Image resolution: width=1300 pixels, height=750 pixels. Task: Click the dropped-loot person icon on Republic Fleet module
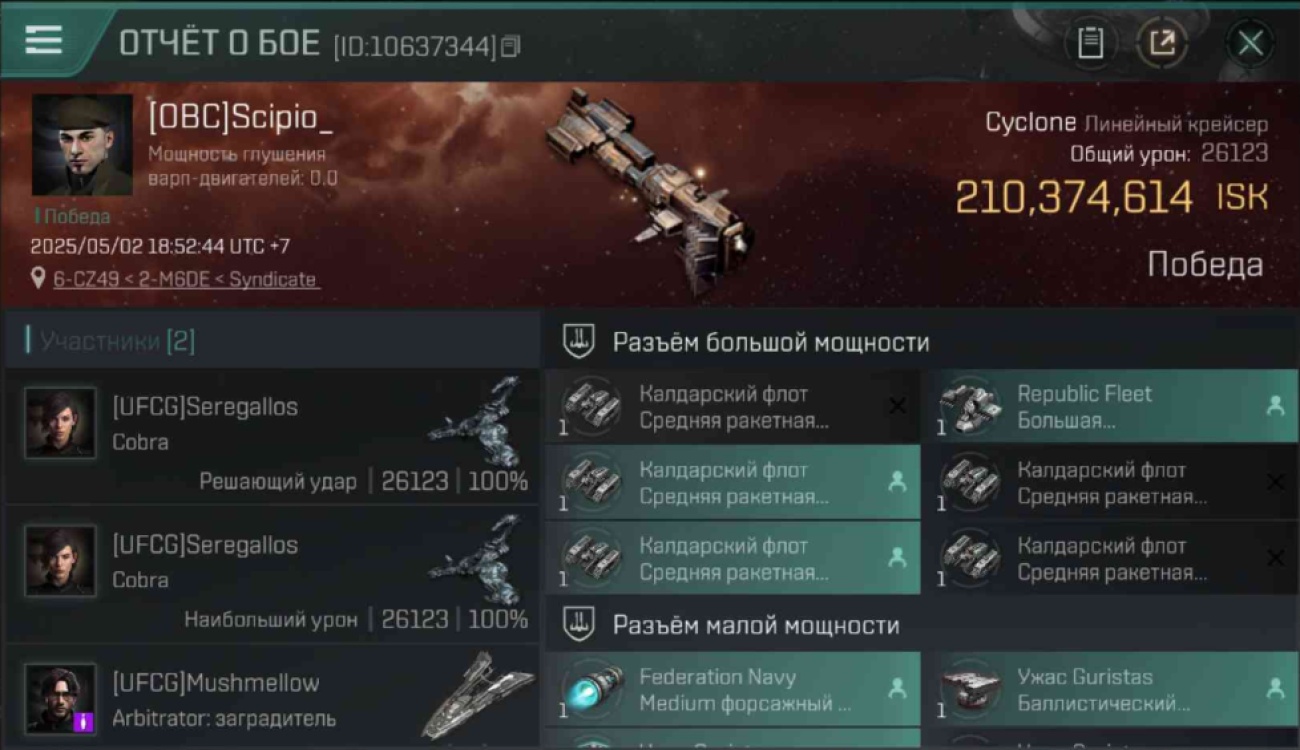1275,406
